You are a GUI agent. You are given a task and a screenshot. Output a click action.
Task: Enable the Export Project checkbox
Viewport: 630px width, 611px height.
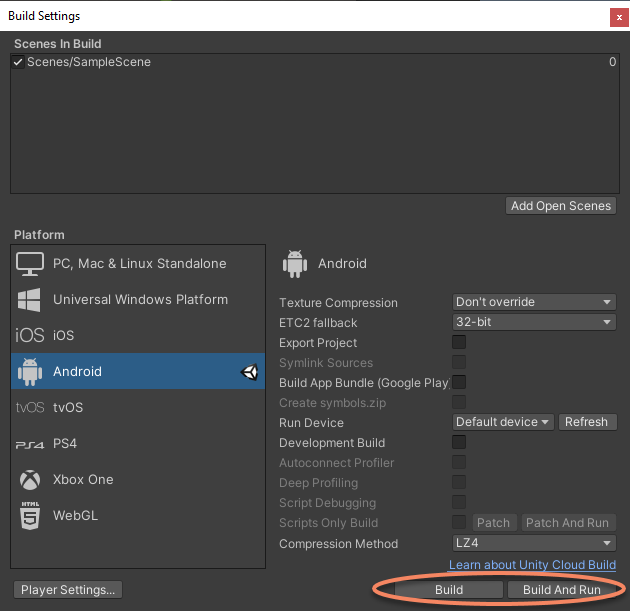coord(459,342)
